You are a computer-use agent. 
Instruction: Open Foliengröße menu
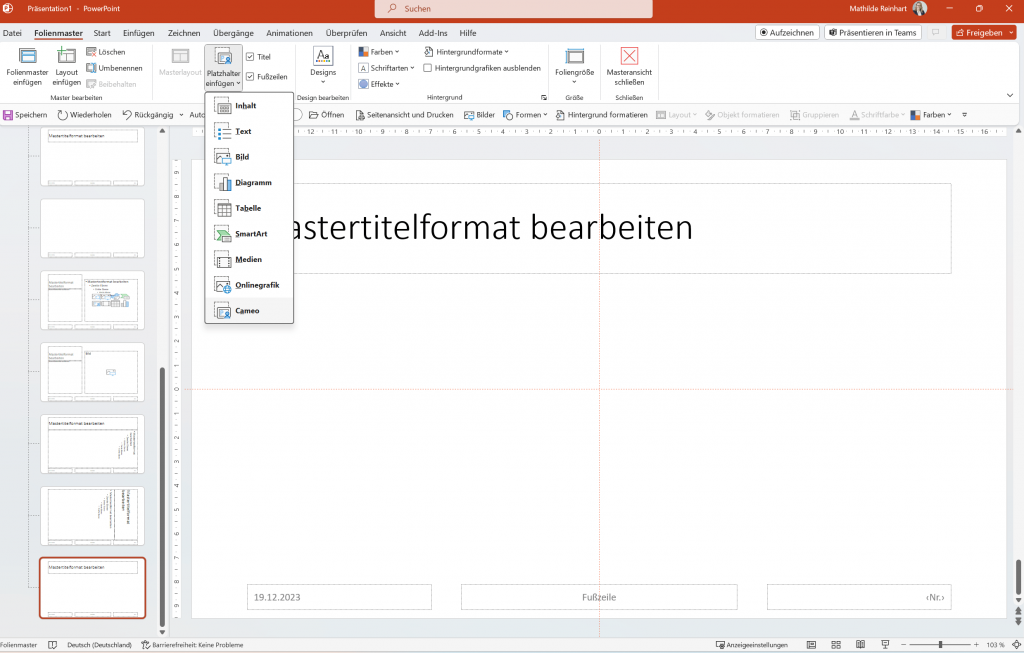[574, 65]
